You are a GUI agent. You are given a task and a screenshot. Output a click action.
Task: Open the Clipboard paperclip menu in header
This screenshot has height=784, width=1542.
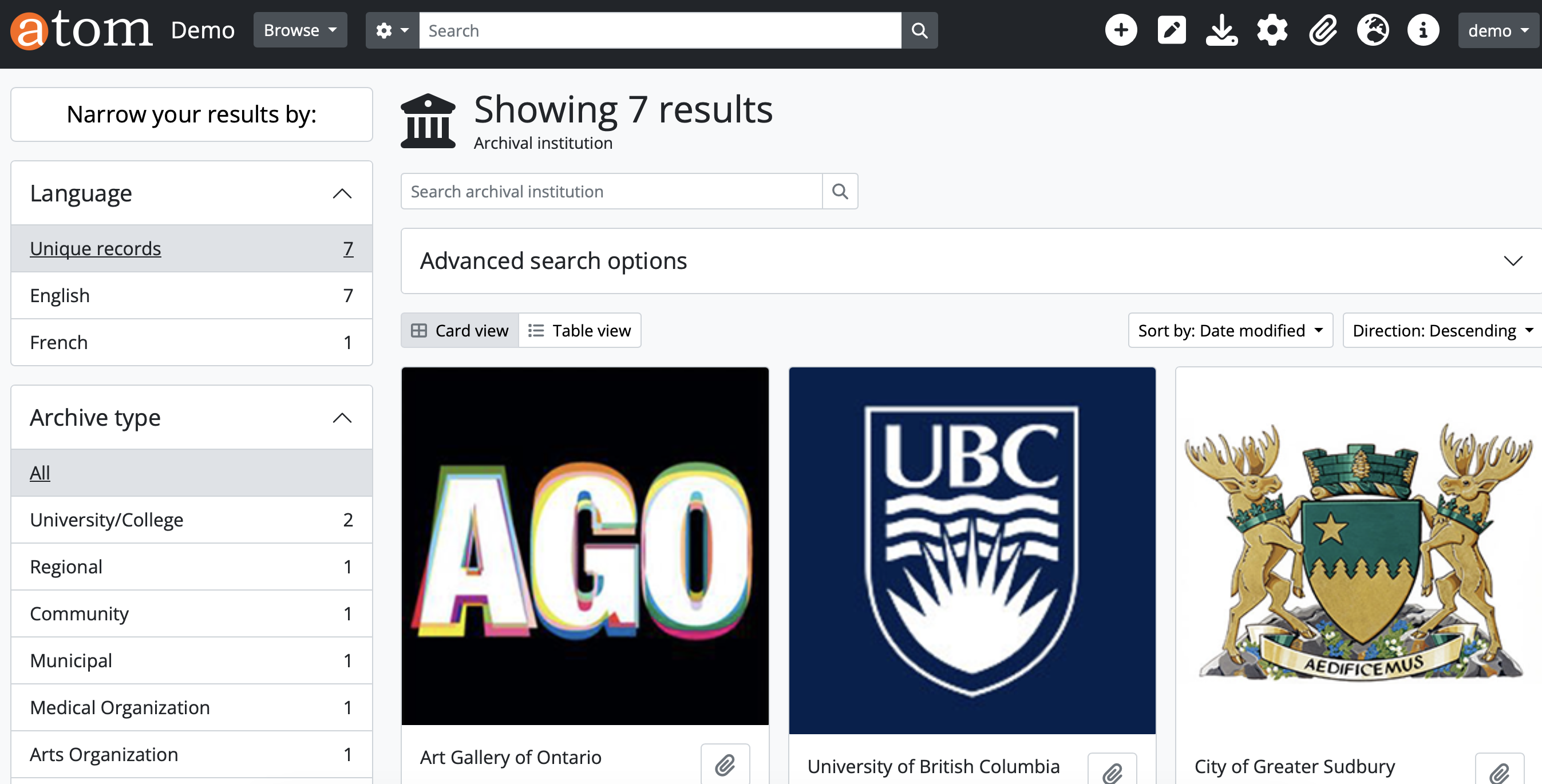click(x=1322, y=30)
